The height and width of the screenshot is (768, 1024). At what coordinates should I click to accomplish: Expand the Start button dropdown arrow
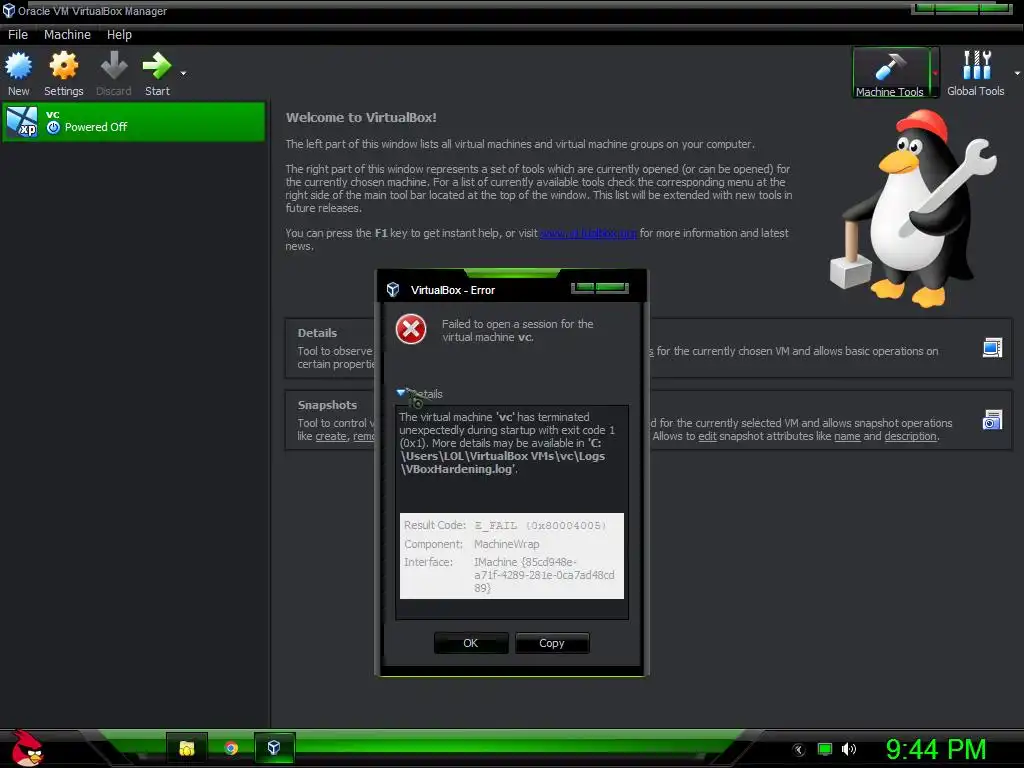(x=184, y=73)
